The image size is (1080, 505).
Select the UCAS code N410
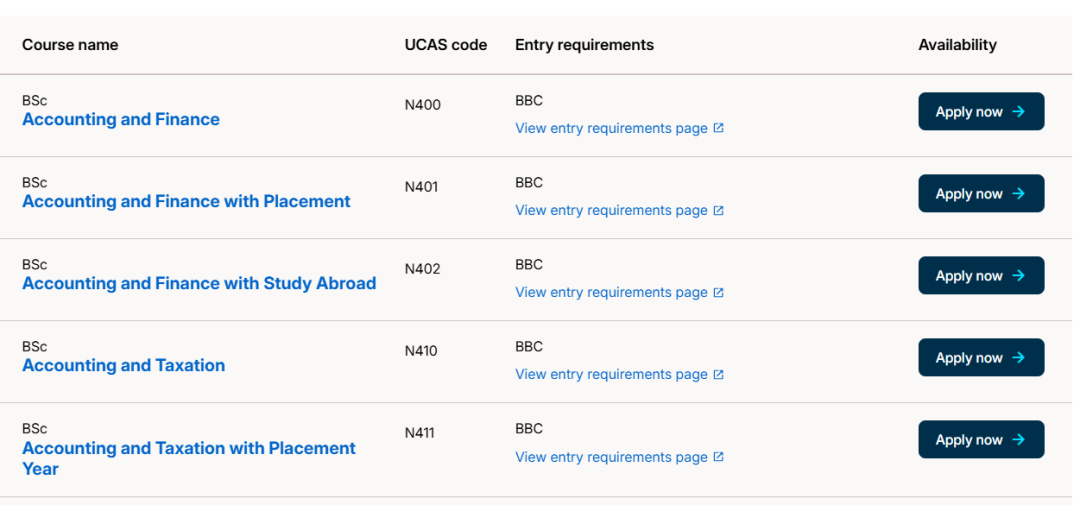(422, 351)
